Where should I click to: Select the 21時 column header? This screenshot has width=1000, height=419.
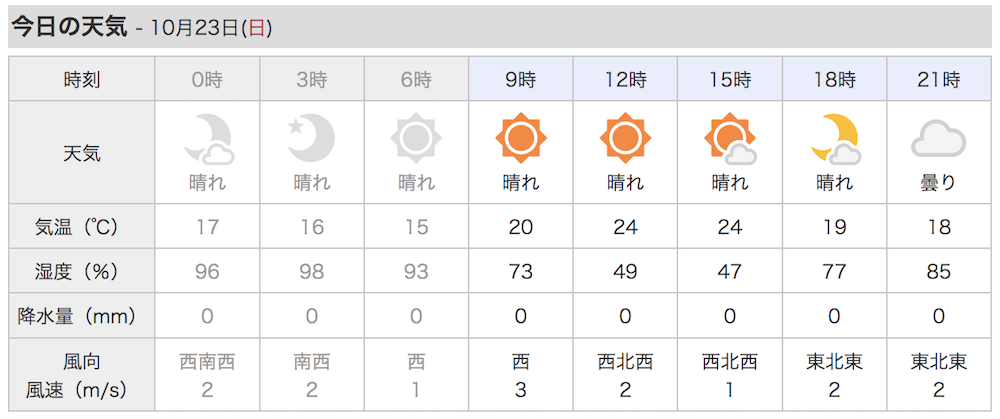coord(938,78)
